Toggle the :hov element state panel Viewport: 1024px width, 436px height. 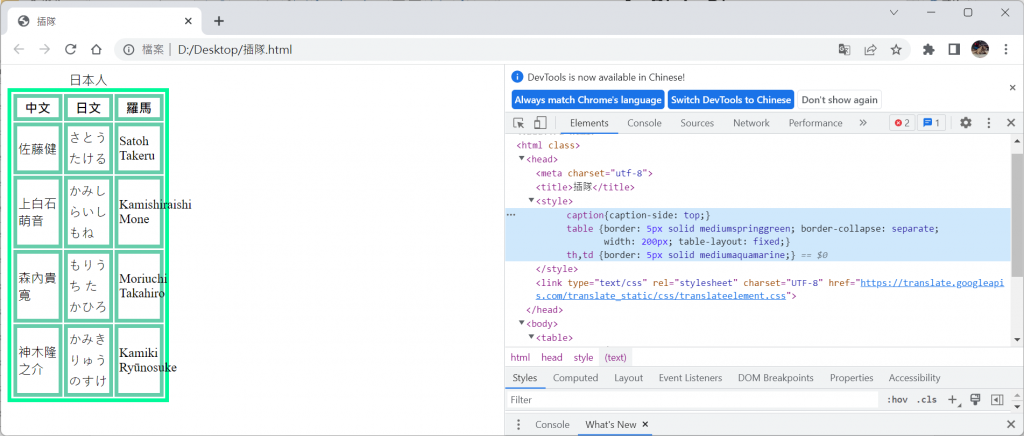(x=897, y=399)
